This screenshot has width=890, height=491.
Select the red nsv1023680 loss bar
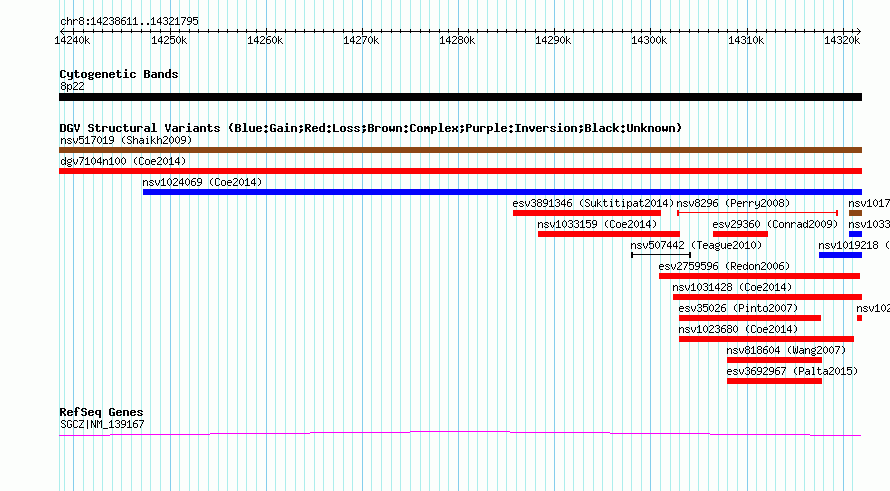coord(766,339)
